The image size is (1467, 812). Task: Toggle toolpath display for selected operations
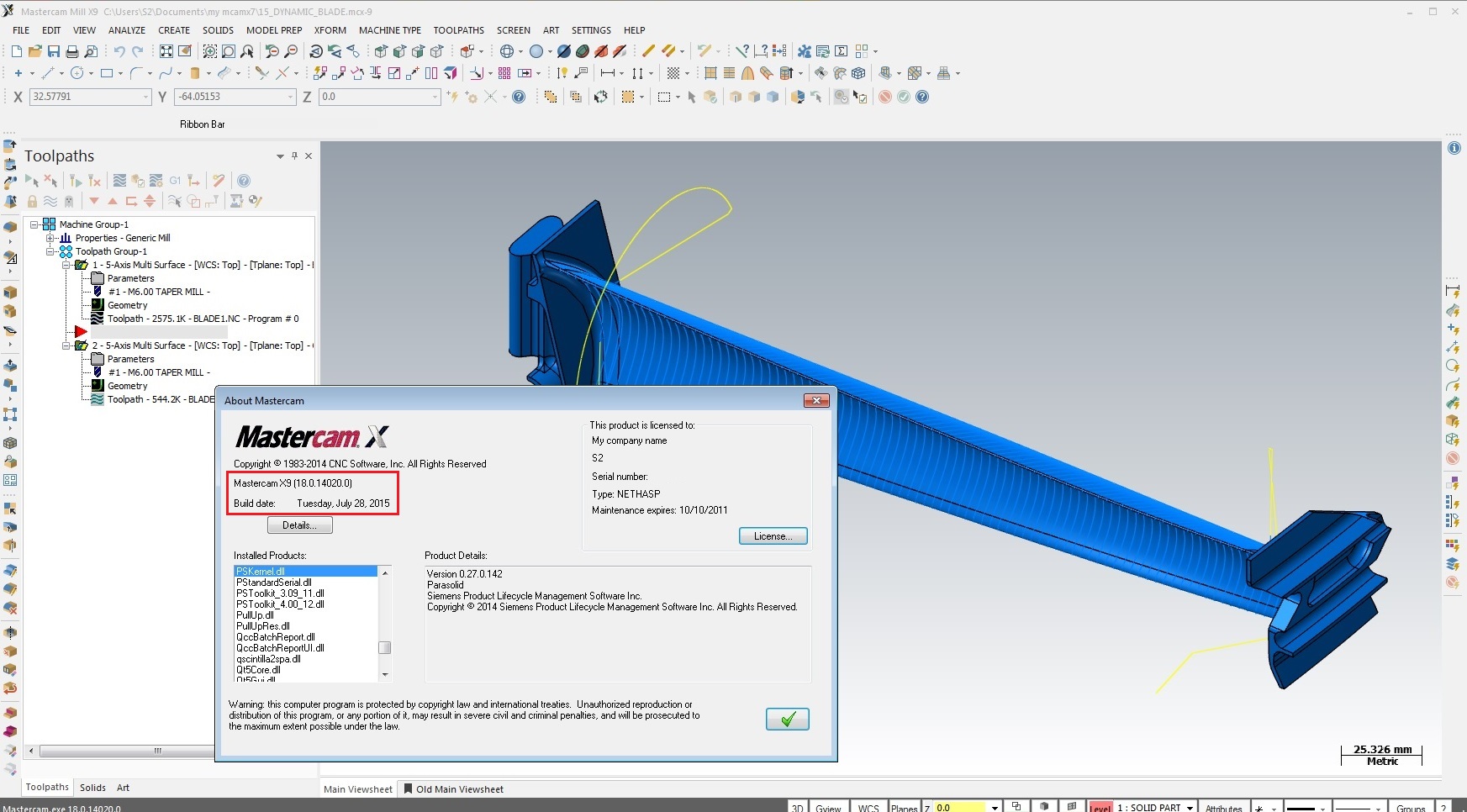[50, 201]
